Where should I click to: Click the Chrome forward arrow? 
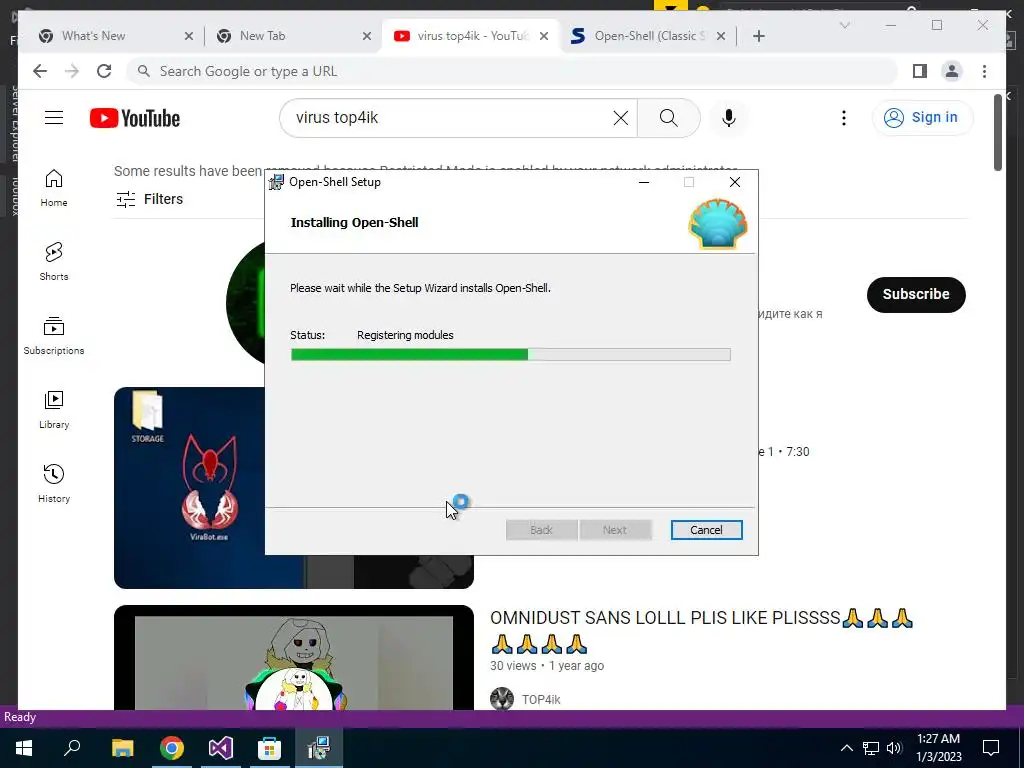(72, 71)
